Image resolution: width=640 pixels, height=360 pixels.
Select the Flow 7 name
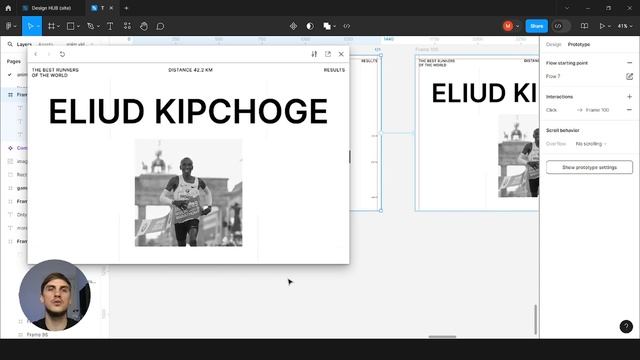coord(553,76)
